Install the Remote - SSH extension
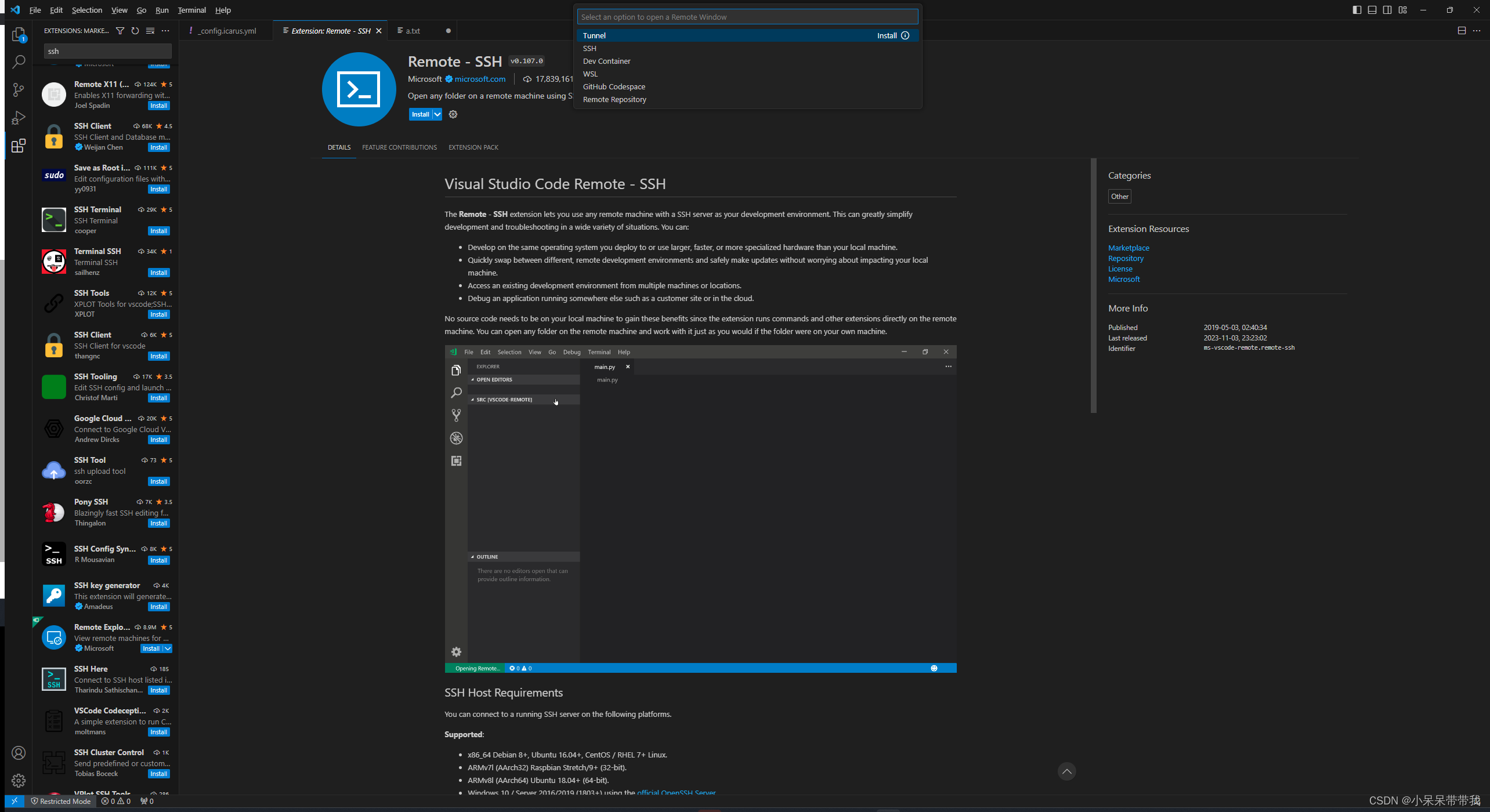This screenshot has height=812, width=1490. tap(421, 114)
